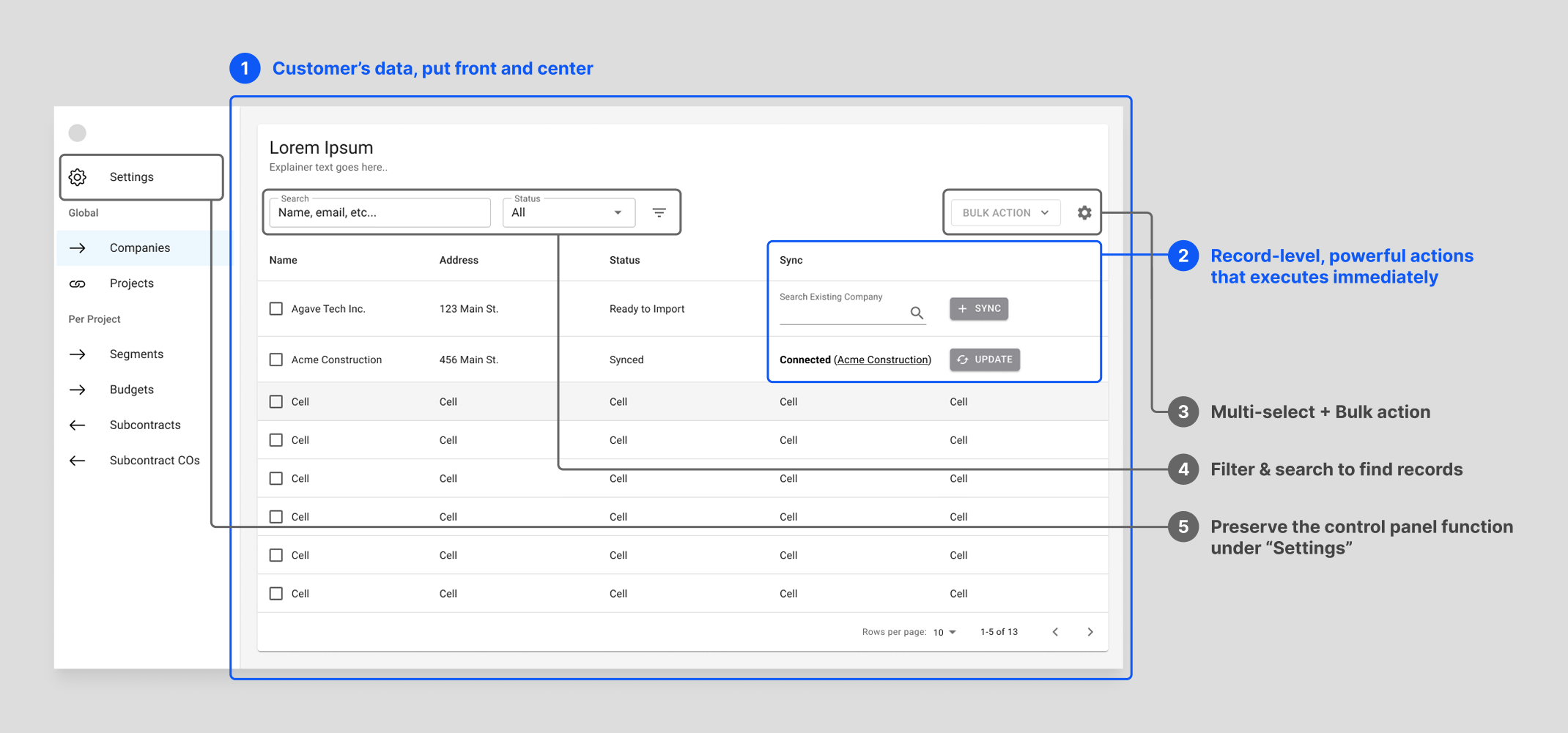Click the gear icon beside Bulk Action
This screenshot has width=1568, height=733.
[x=1084, y=212]
